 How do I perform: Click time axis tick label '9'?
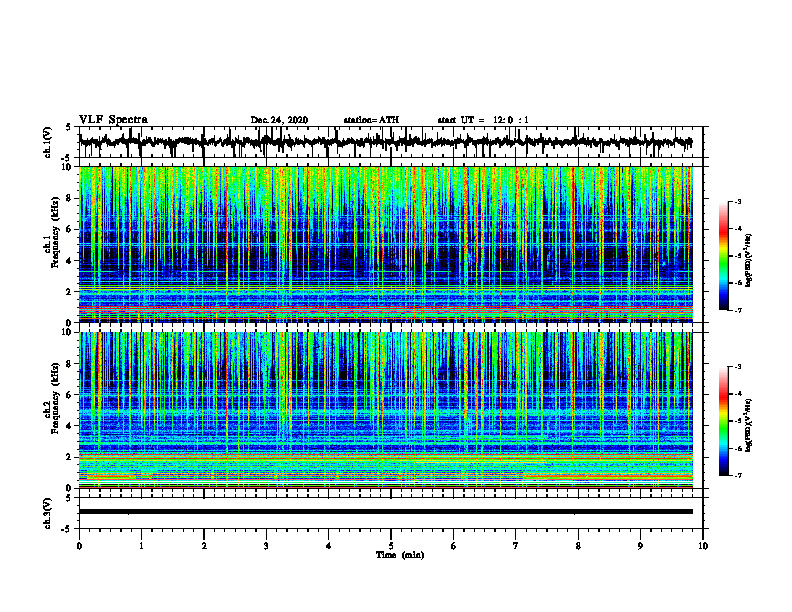coord(640,546)
